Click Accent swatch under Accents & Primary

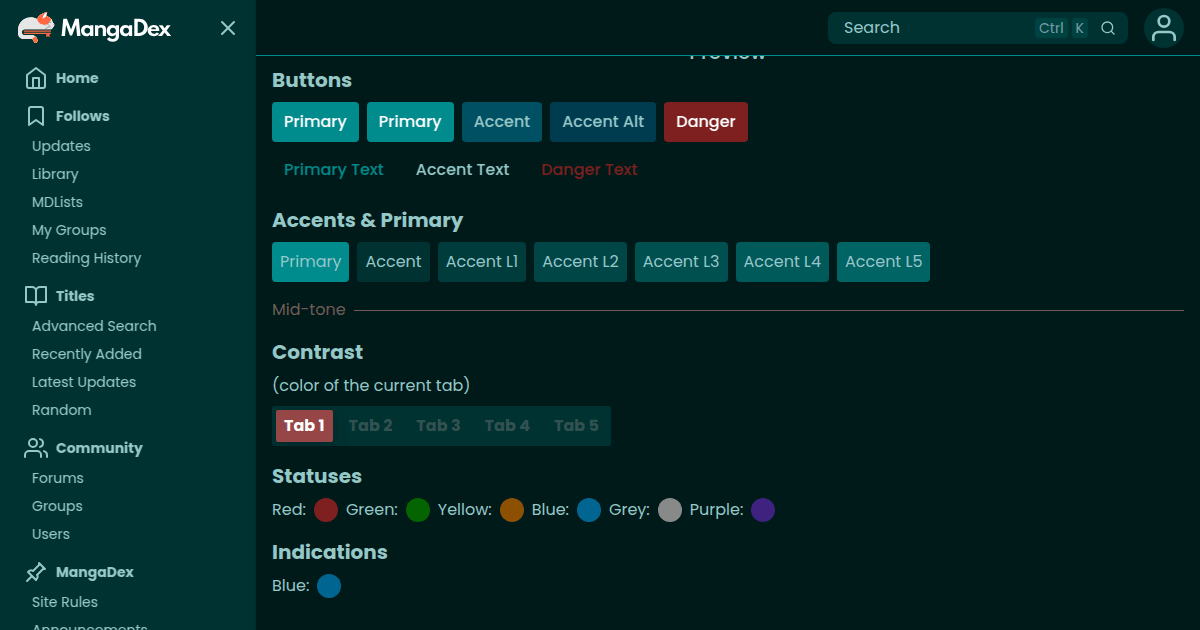[393, 262]
